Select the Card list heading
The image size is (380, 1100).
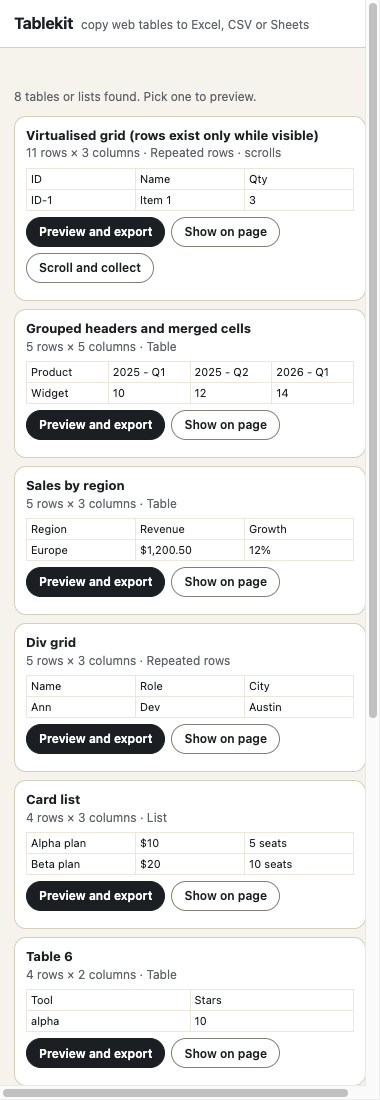pyautogui.click(x=53, y=800)
